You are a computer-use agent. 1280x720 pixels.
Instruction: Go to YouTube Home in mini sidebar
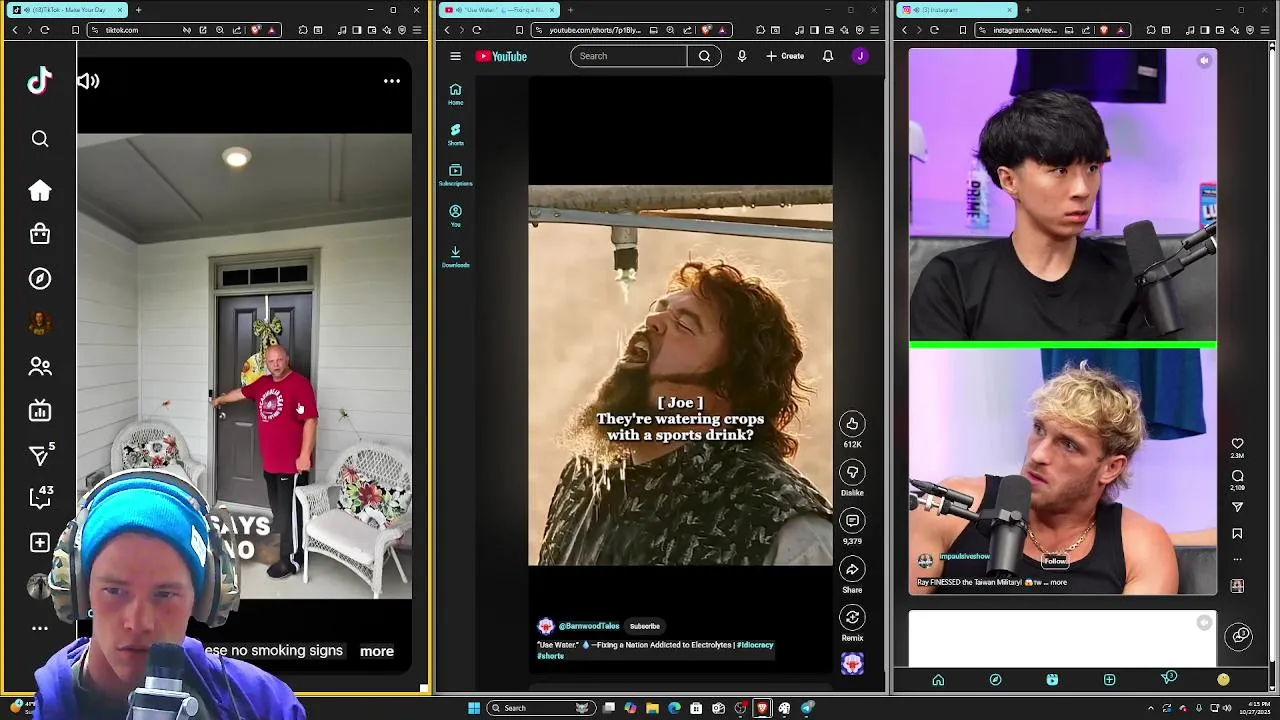pos(455,94)
